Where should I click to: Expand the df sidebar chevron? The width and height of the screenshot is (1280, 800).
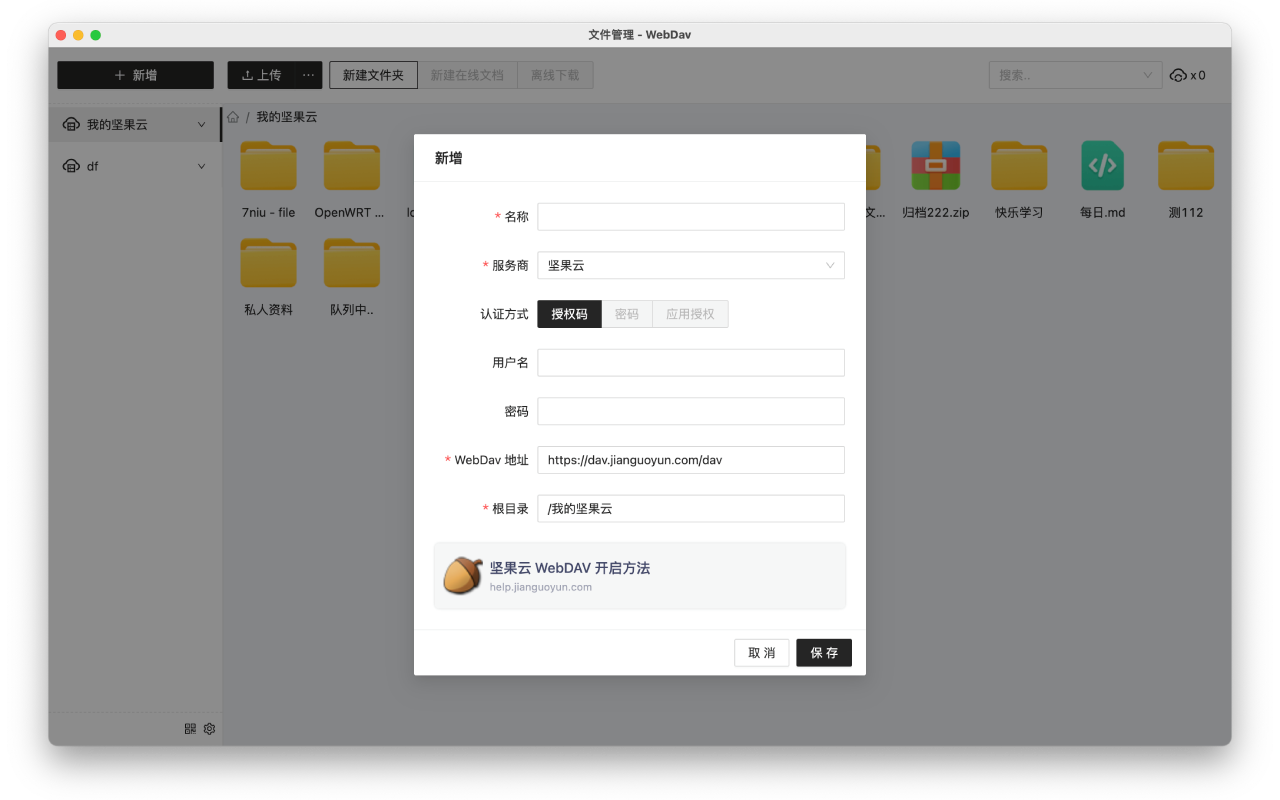[x=201, y=166]
